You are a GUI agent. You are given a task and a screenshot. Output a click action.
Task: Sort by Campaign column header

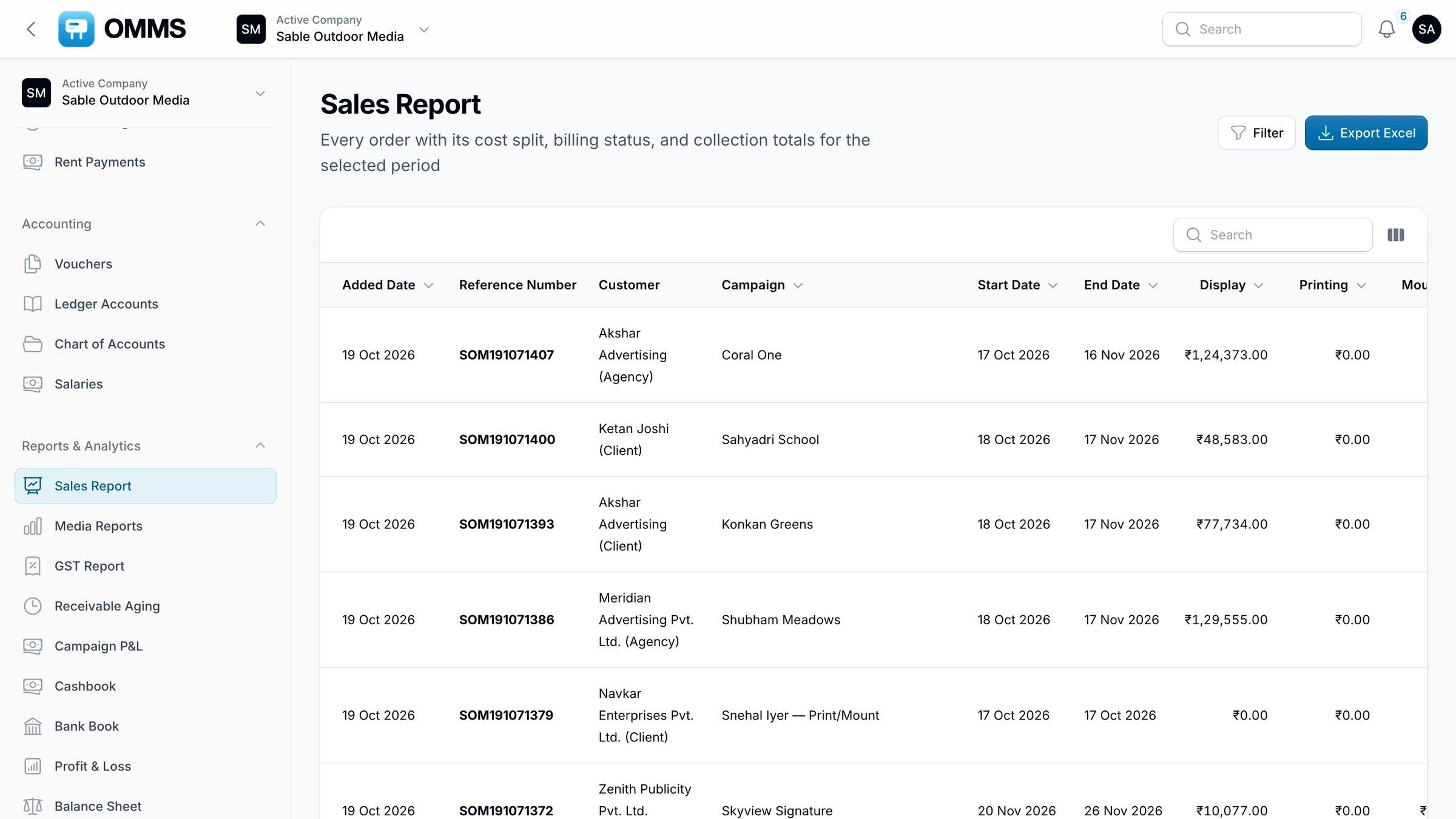tap(762, 285)
